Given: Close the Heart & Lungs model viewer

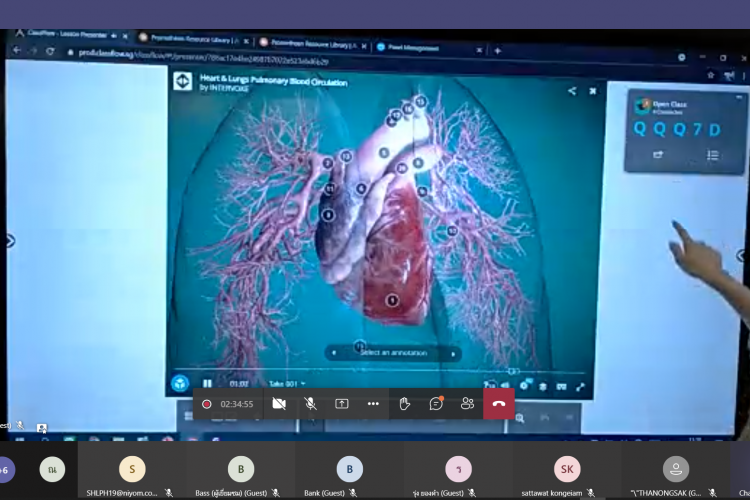Looking at the screenshot, I should (x=593, y=91).
